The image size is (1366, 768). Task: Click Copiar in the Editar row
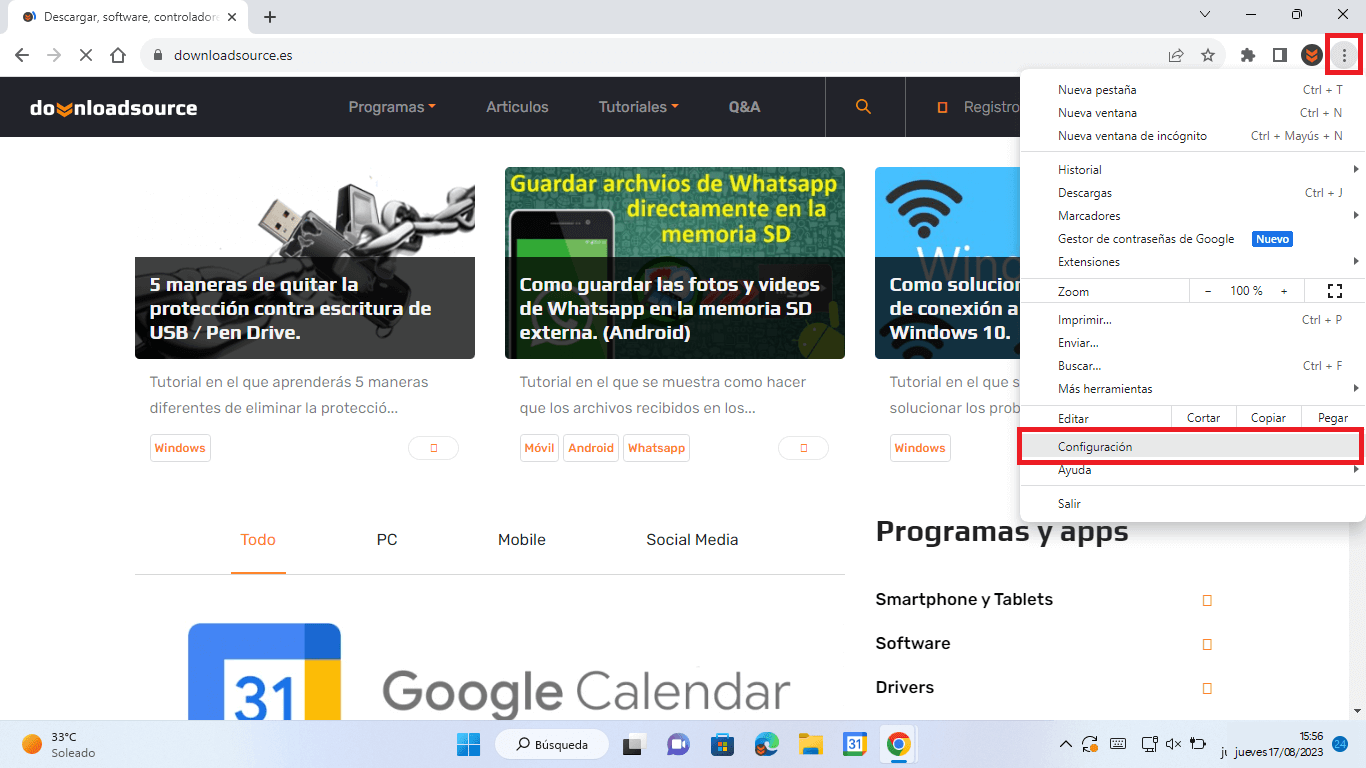click(1268, 418)
